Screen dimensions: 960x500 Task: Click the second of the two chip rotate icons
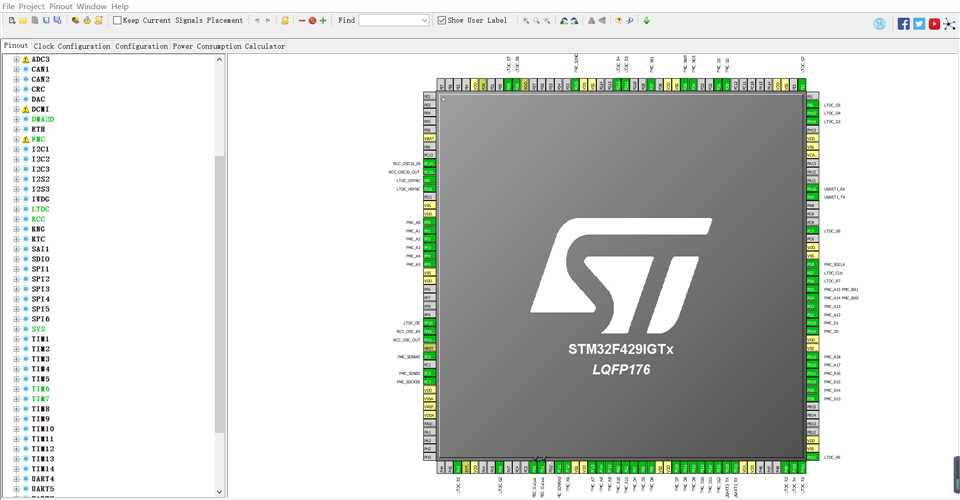pos(574,20)
